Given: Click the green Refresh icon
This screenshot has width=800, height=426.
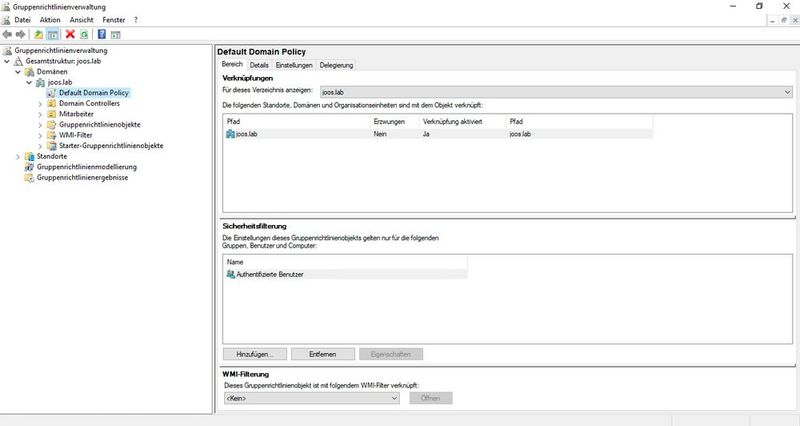Looking at the screenshot, I should coord(84,34).
